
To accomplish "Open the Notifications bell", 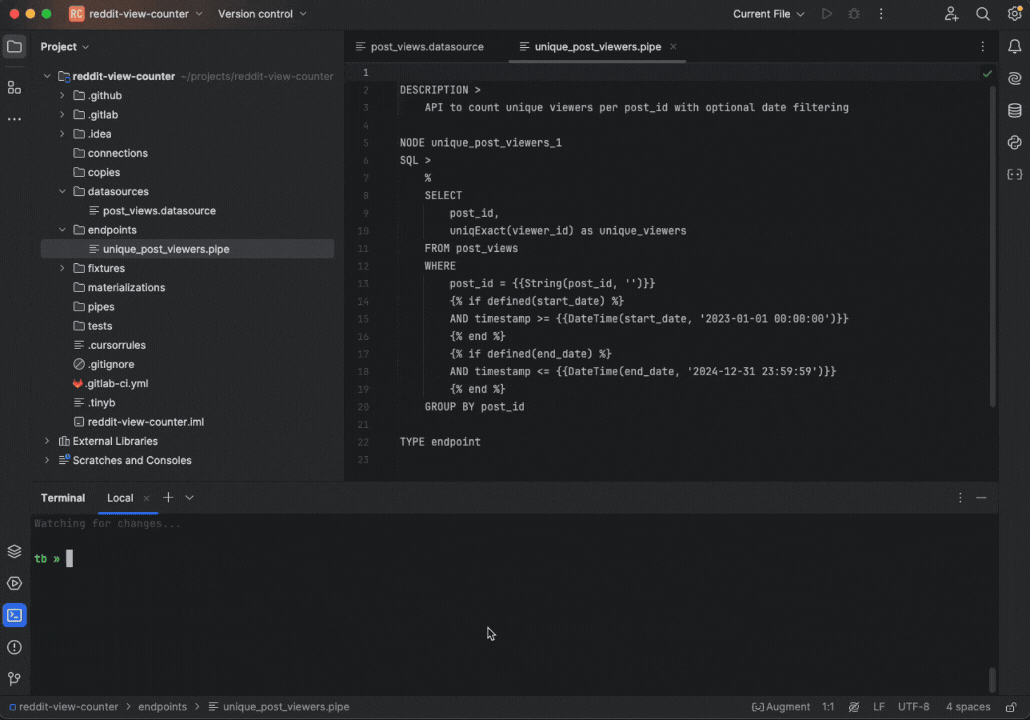I will click(x=1014, y=47).
